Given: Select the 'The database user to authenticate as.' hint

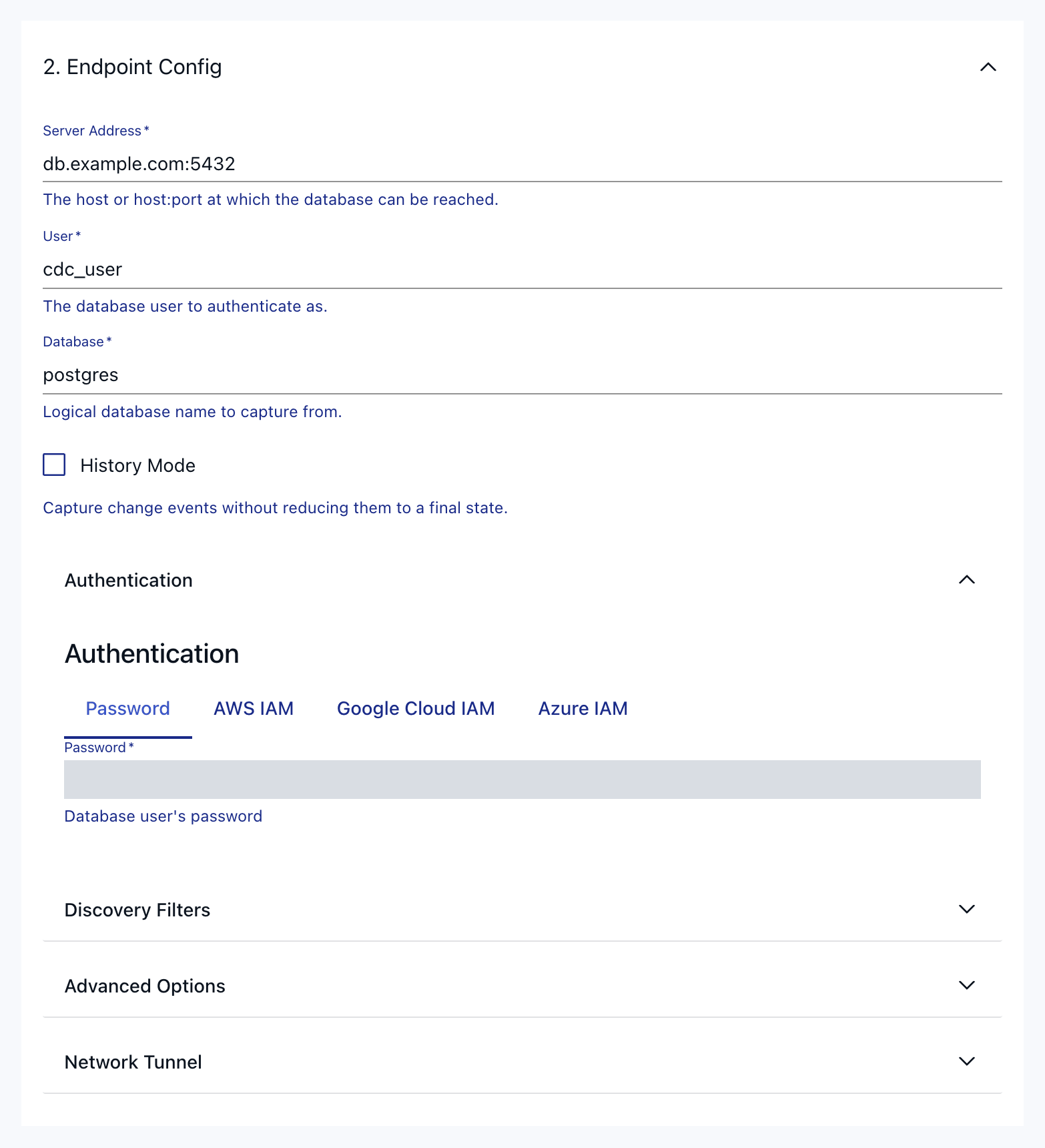Looking at the screenshot, I should [x=185, y=306].
